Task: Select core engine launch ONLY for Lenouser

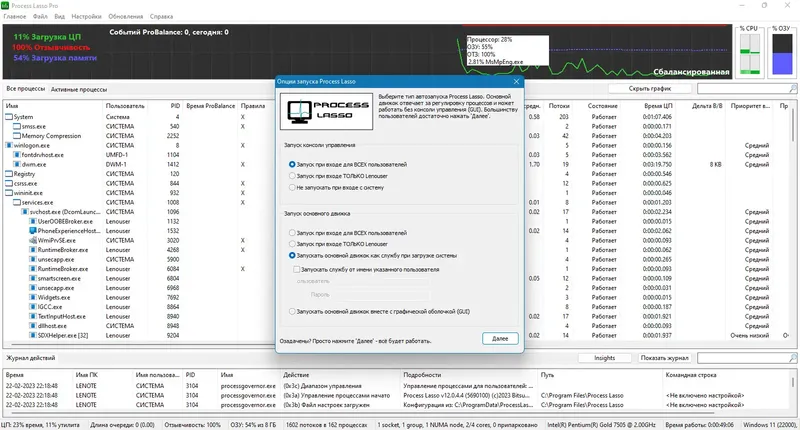Action: [x=292, y=244]
